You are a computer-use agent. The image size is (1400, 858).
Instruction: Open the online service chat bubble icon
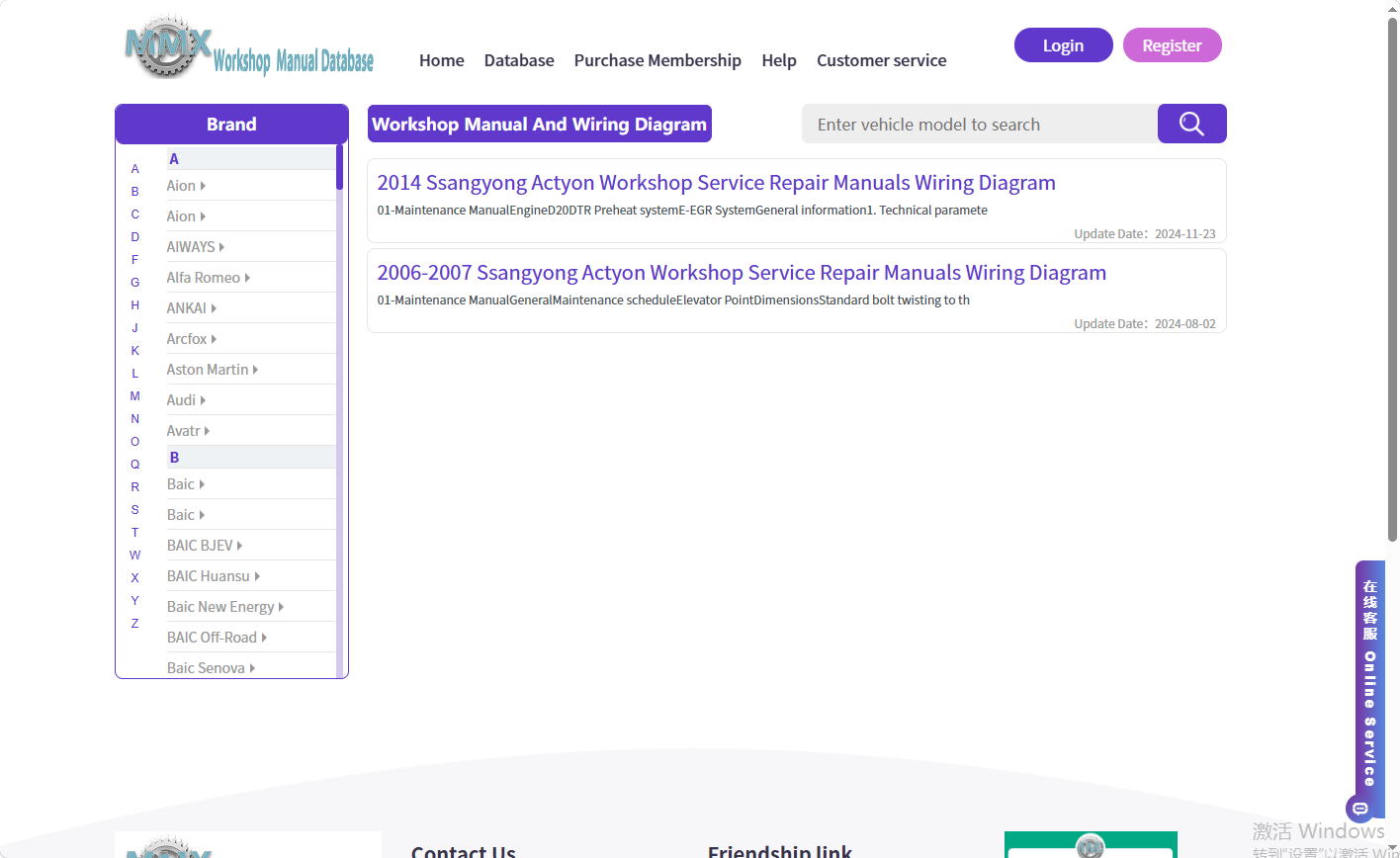tap(1359, 809)
